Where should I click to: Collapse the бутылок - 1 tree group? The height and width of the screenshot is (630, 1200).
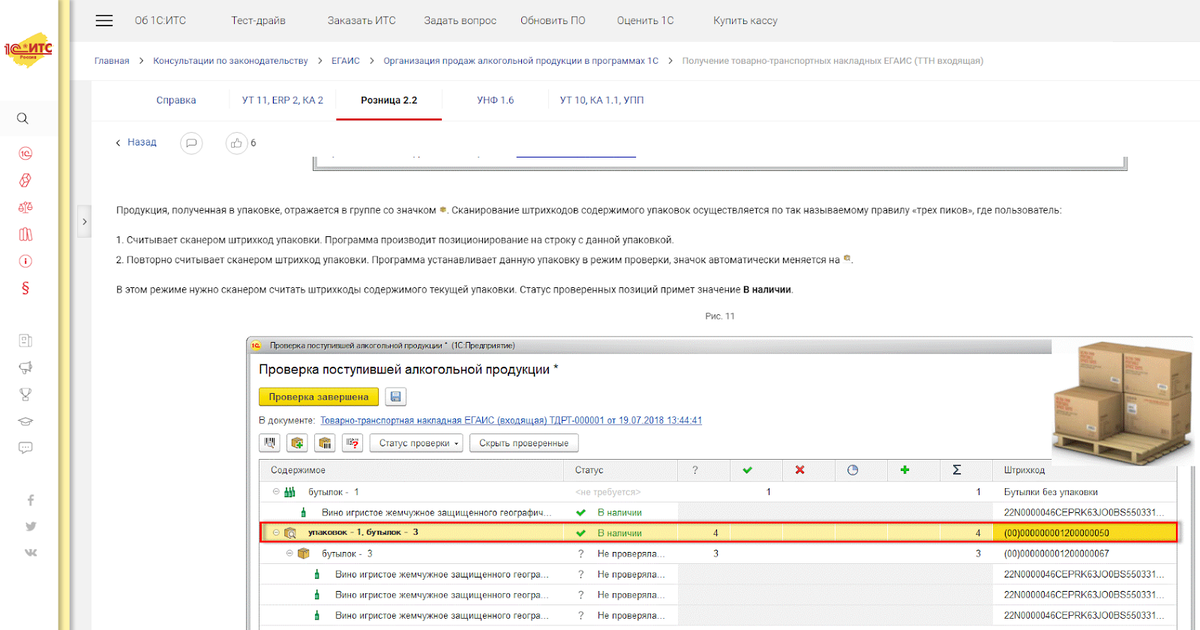275,492
